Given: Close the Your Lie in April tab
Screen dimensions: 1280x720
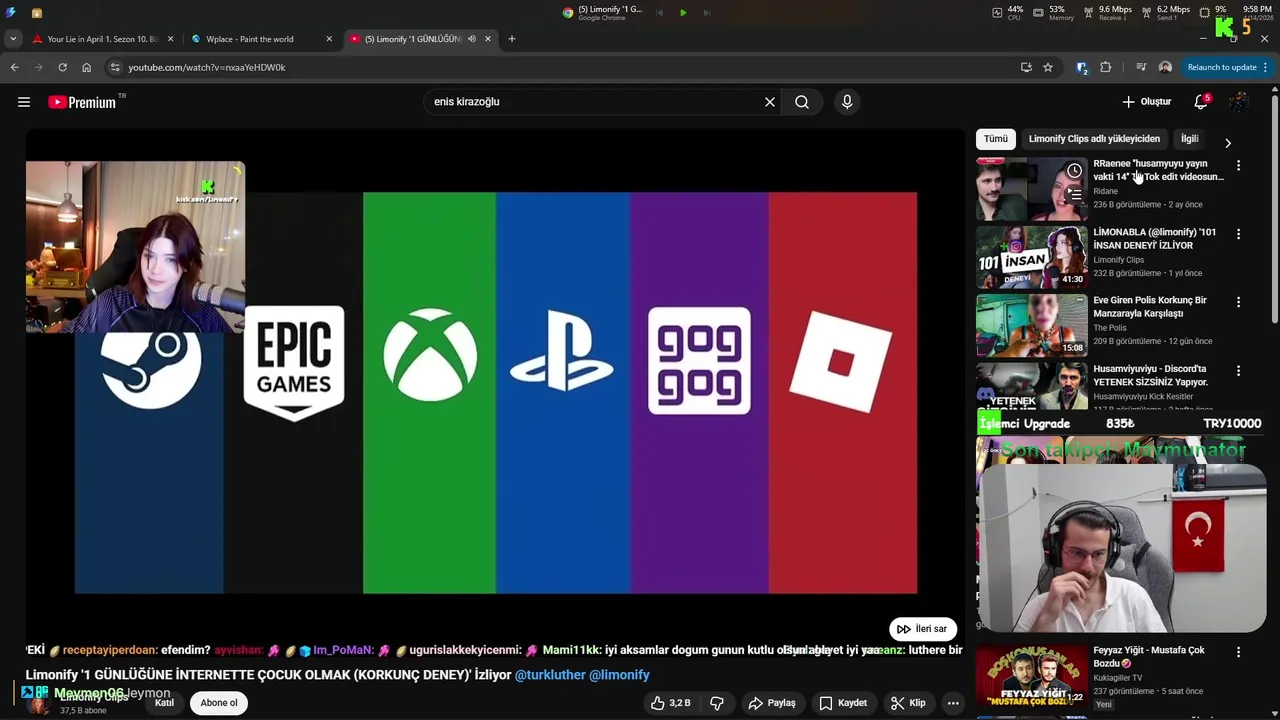Looking at the screenshot, I should click(x=170, y=39).
